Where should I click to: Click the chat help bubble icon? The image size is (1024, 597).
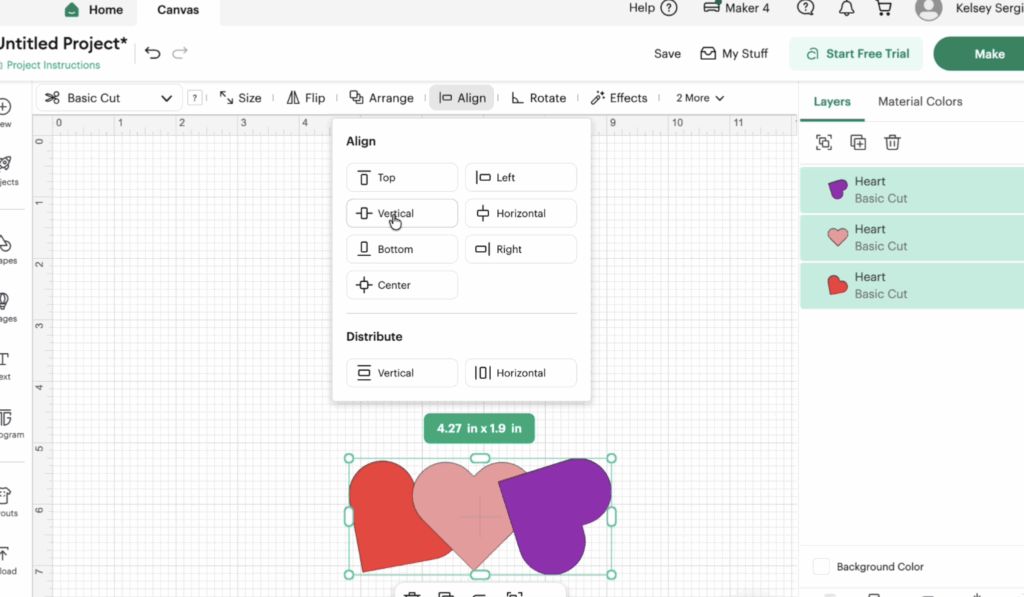click(806, 8)
